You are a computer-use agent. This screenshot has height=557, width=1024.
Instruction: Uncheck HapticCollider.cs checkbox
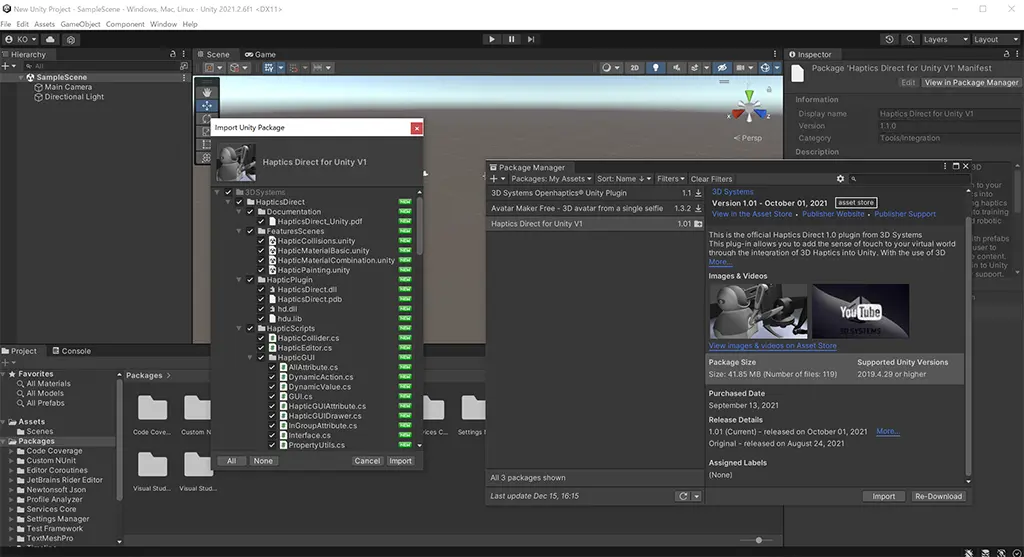[x=261, y=338]
